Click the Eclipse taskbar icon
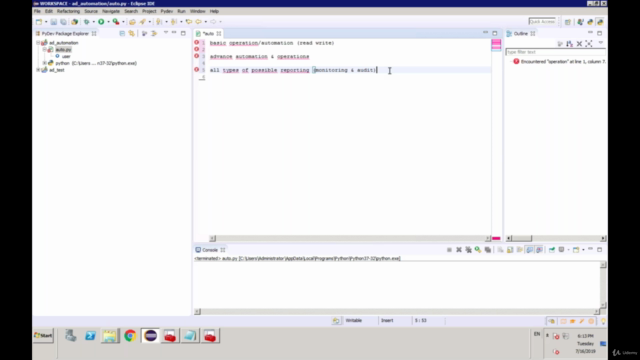This screenshot has width=640, height=360. pos(150,336)
